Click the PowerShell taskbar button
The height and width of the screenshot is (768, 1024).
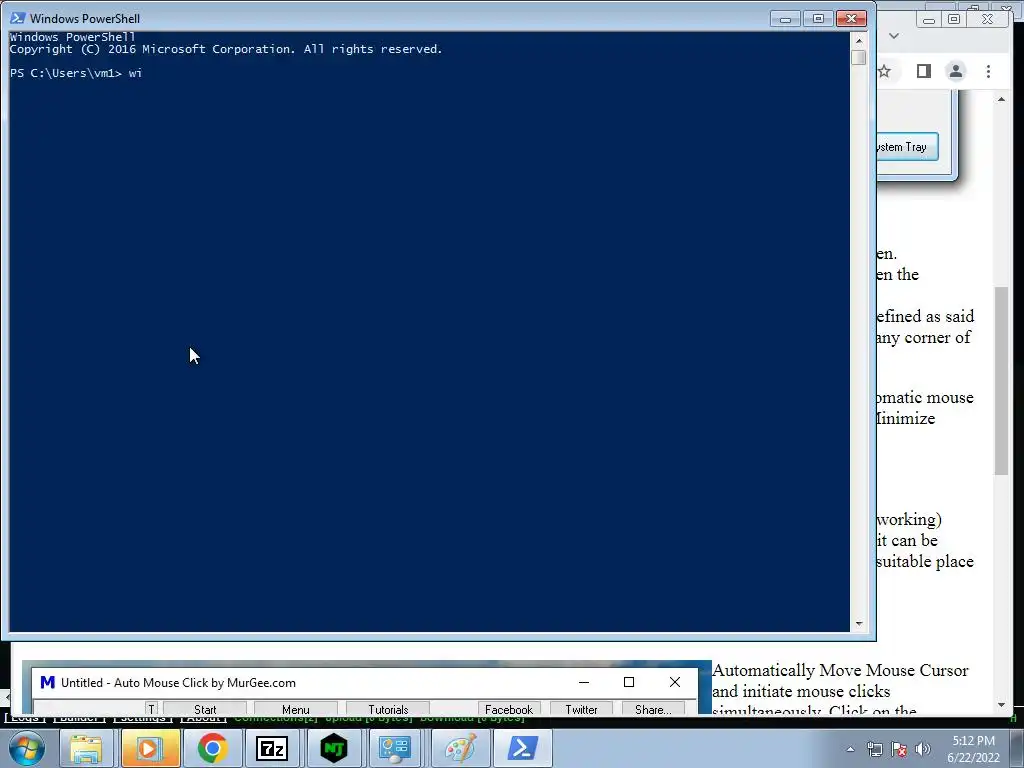coord(522,748)
